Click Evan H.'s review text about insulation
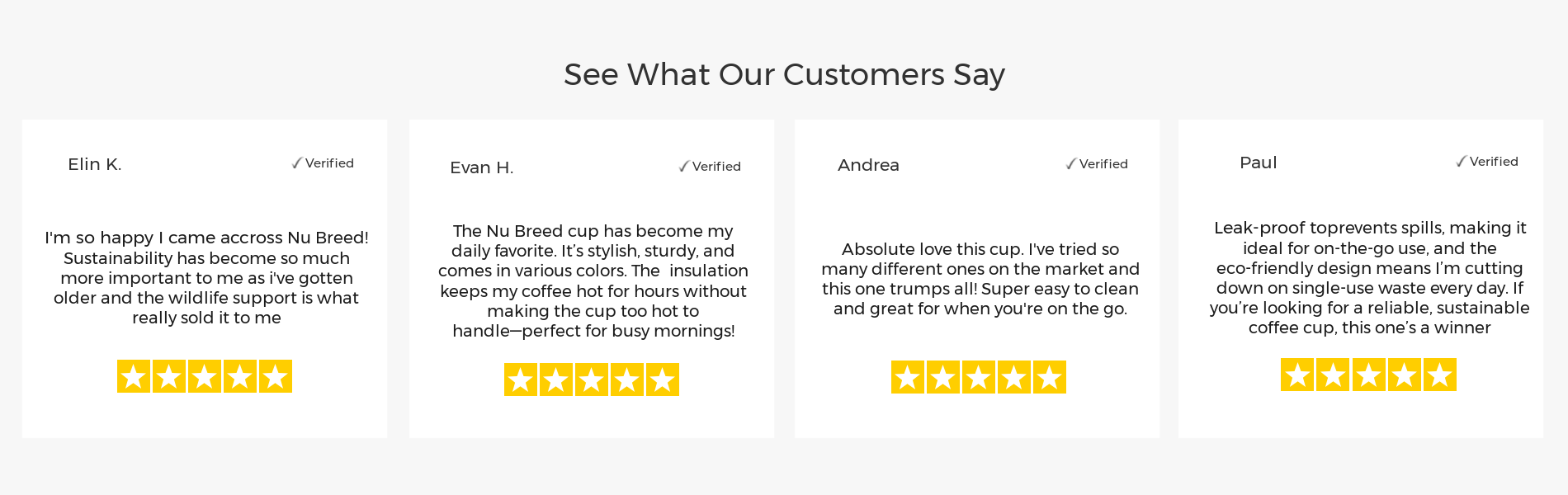This screenshot has width=1568, height=495. 593,281
